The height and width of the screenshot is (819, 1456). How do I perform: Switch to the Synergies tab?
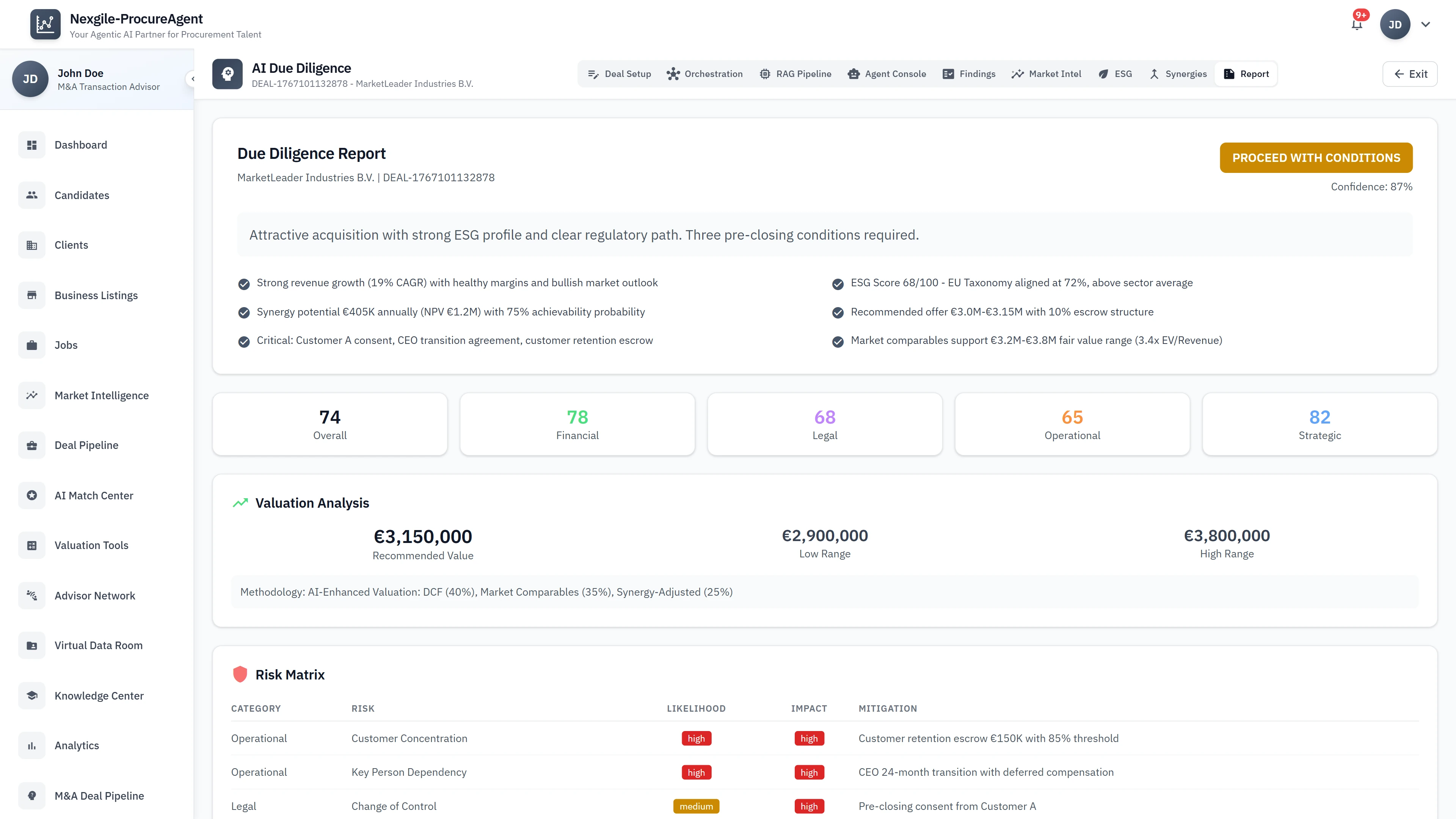point(1177,74)
